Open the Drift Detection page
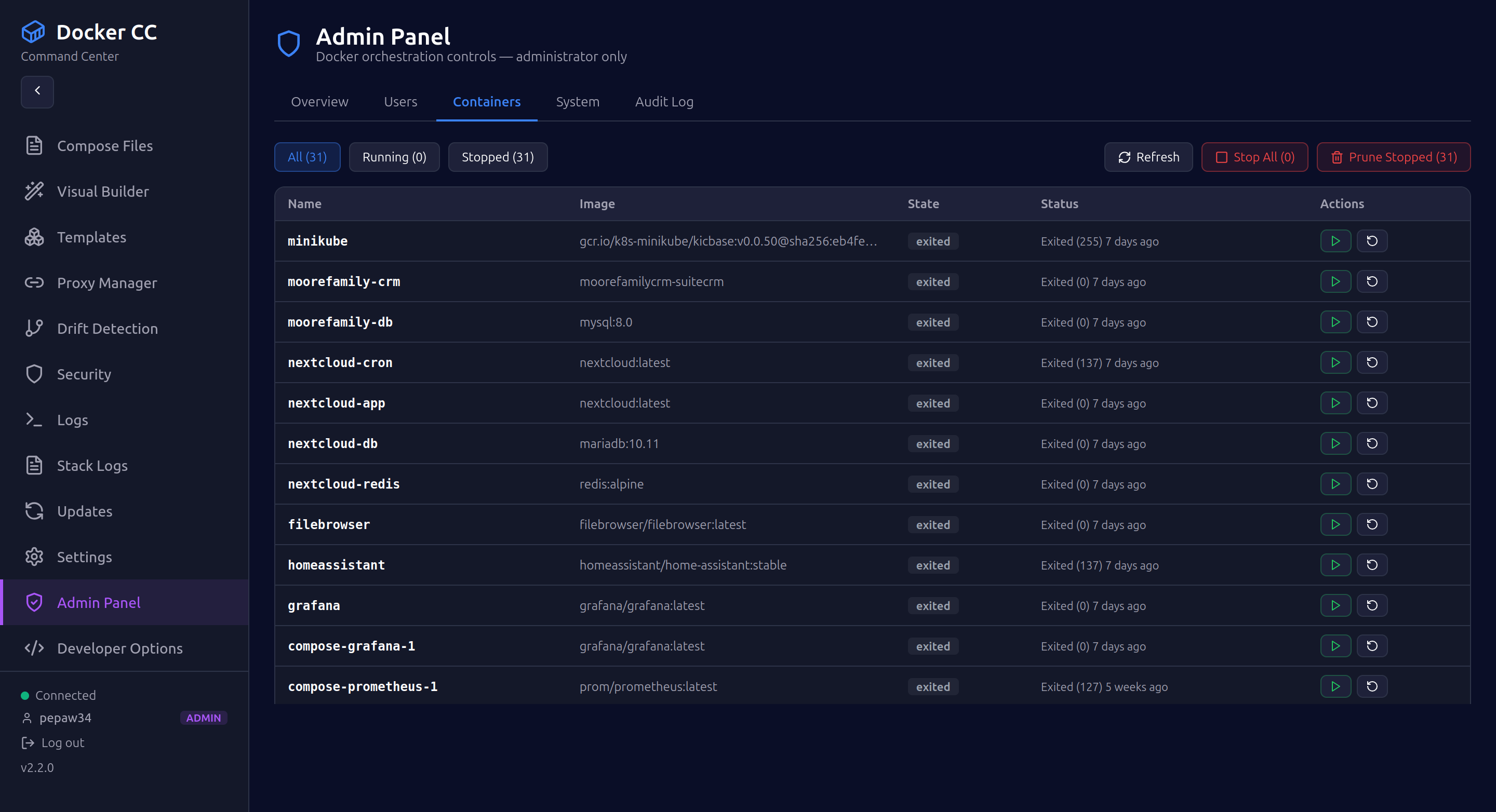The height and width of the screenshot is (812, 1496). point(107,329)
